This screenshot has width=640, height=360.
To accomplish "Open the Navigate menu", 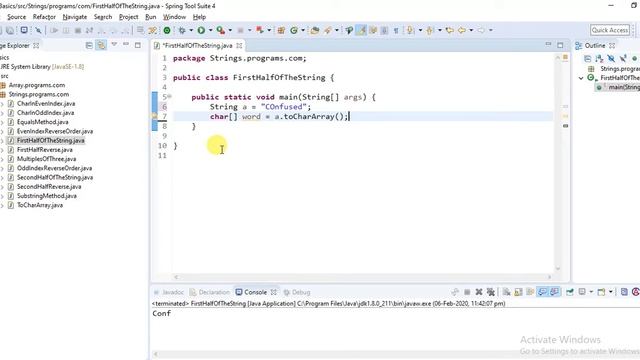I will pos(75,17).
